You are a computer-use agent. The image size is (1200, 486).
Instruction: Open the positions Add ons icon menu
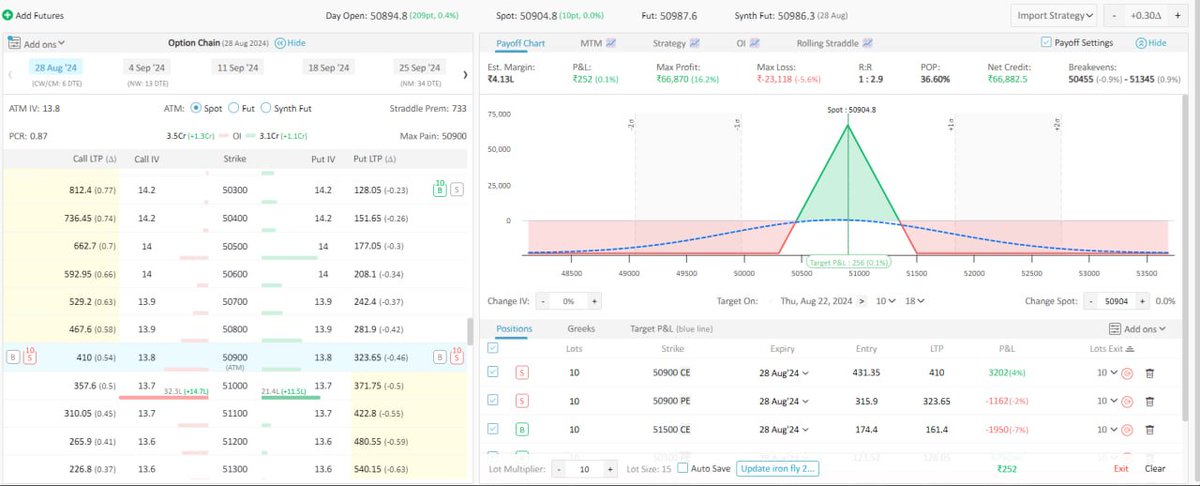coord(1114,328)
